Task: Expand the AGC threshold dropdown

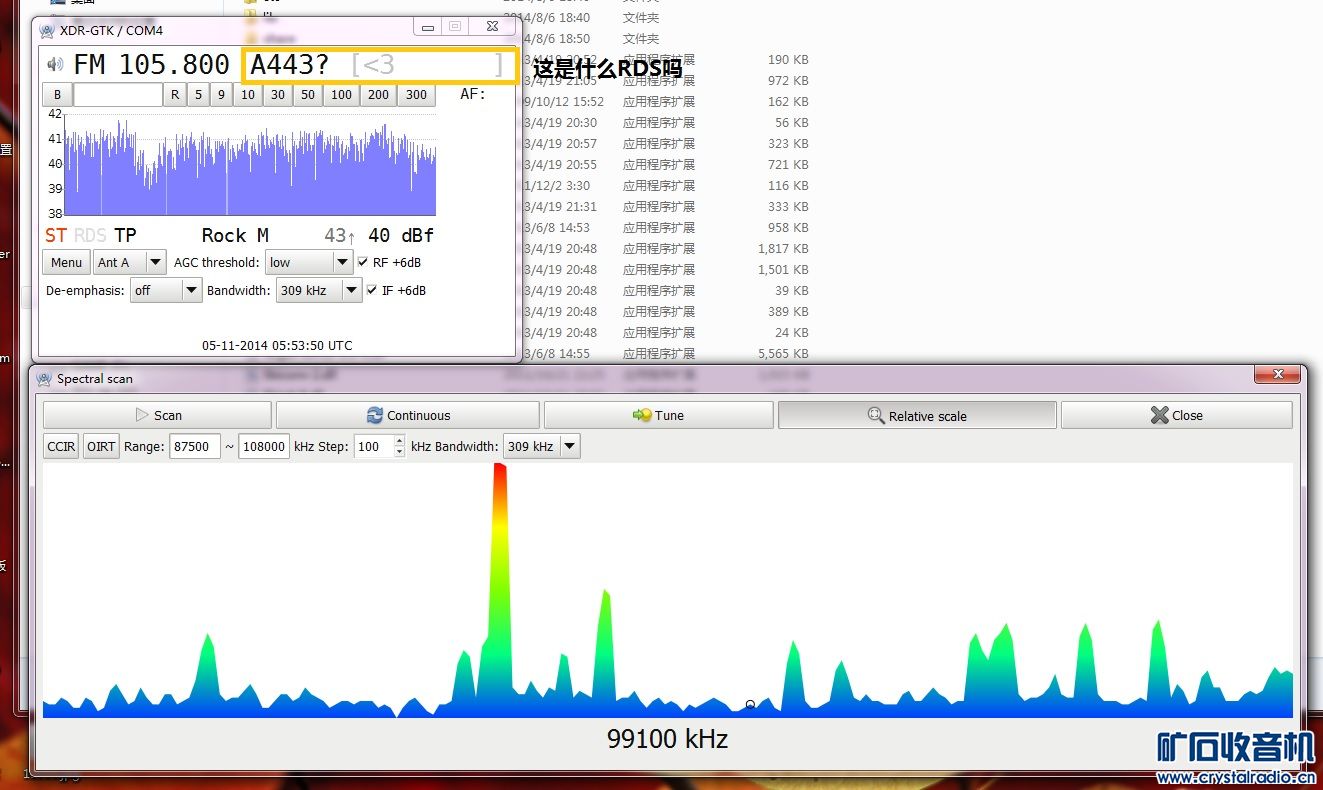Action: point(308,262)
